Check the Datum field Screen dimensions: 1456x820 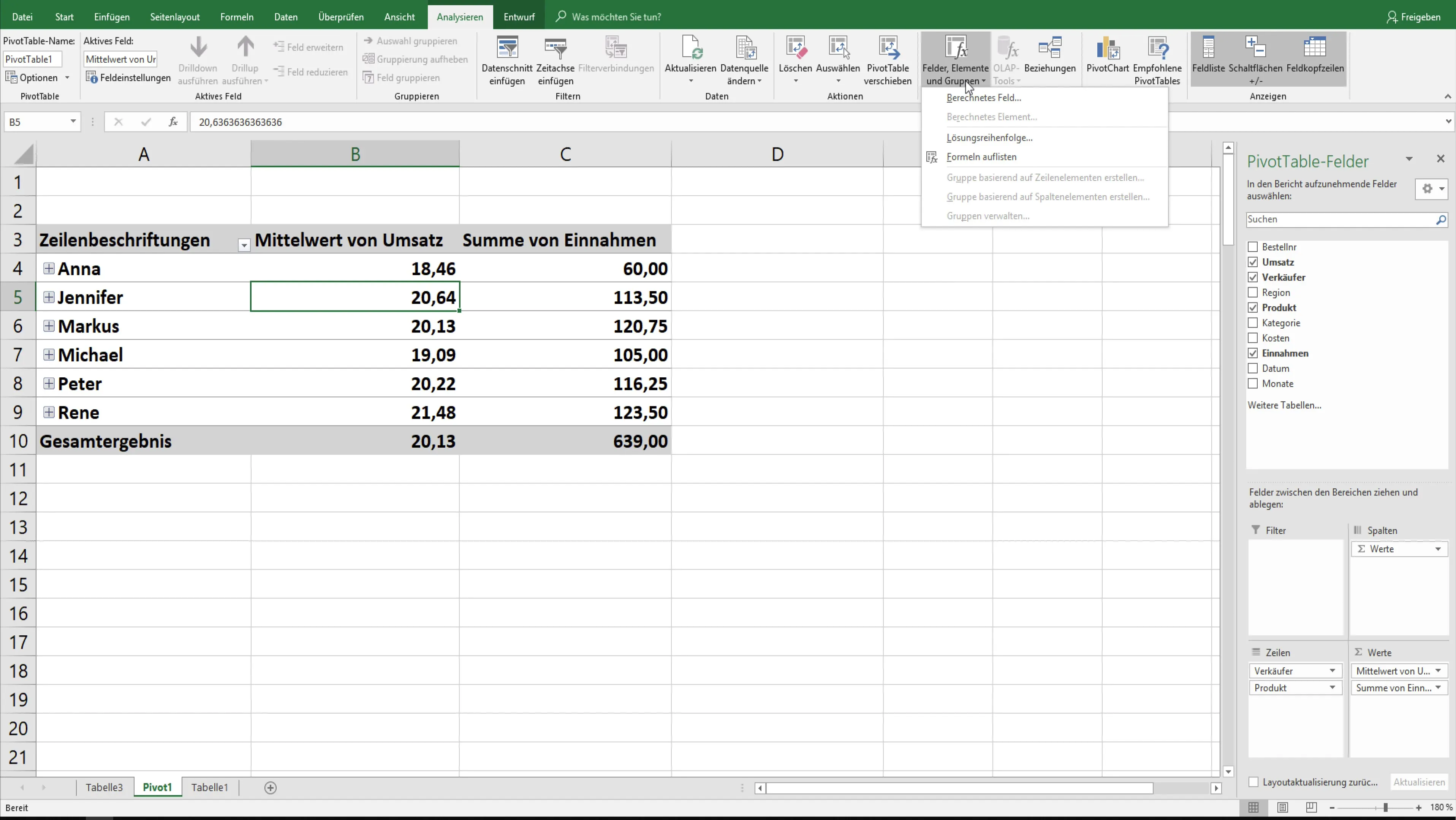pos(1252,369)
